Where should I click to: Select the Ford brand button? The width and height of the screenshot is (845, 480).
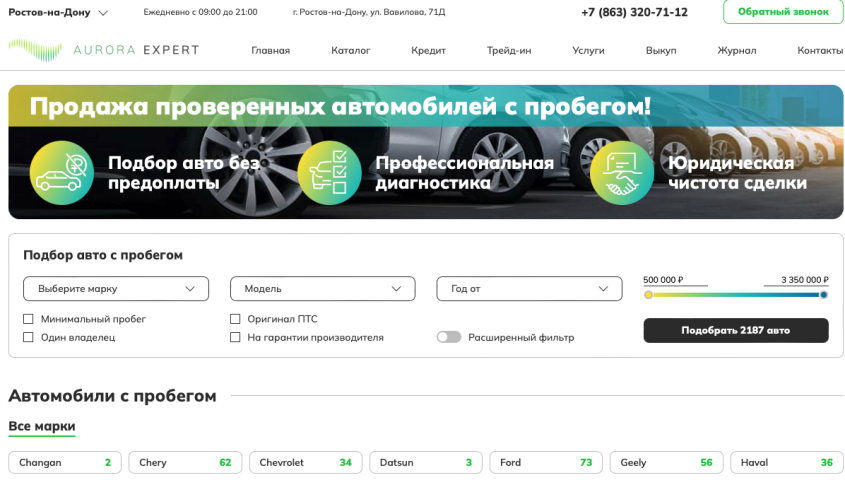point(546,463)
